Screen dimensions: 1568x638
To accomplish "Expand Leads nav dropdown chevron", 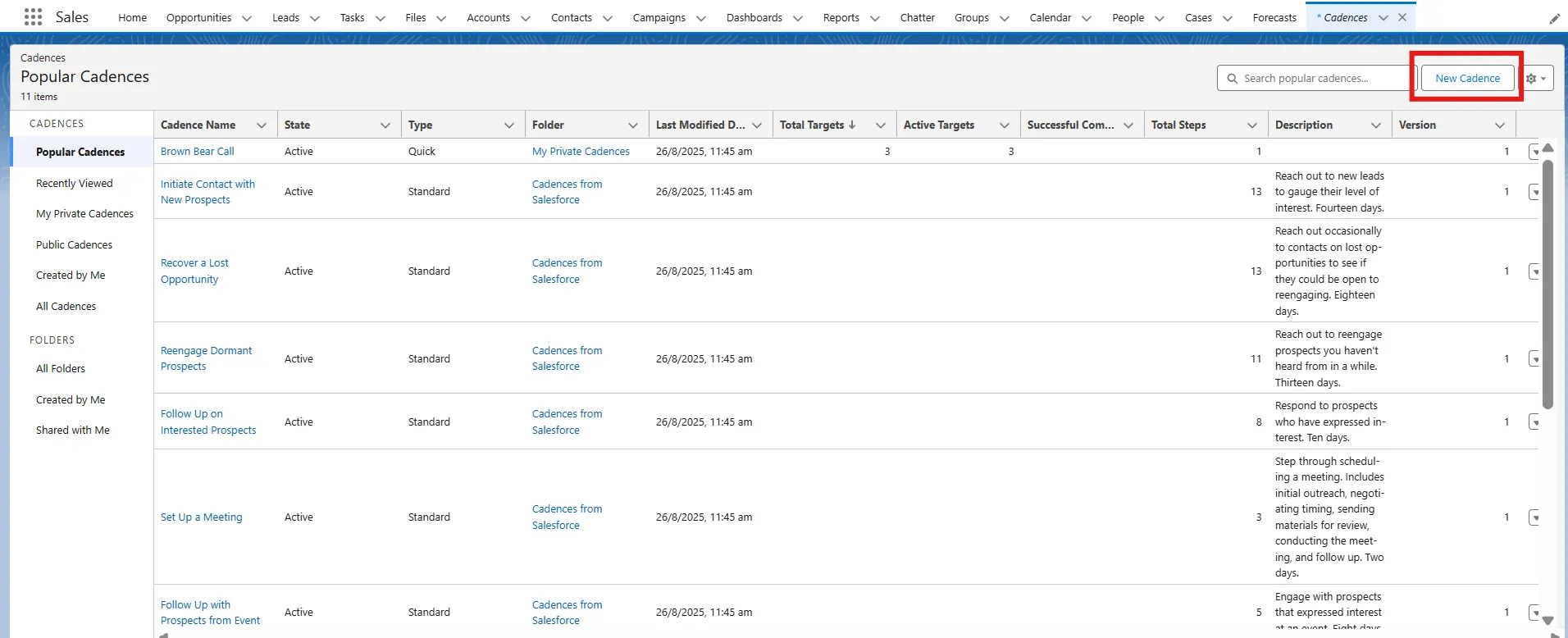I will [314, 18].
